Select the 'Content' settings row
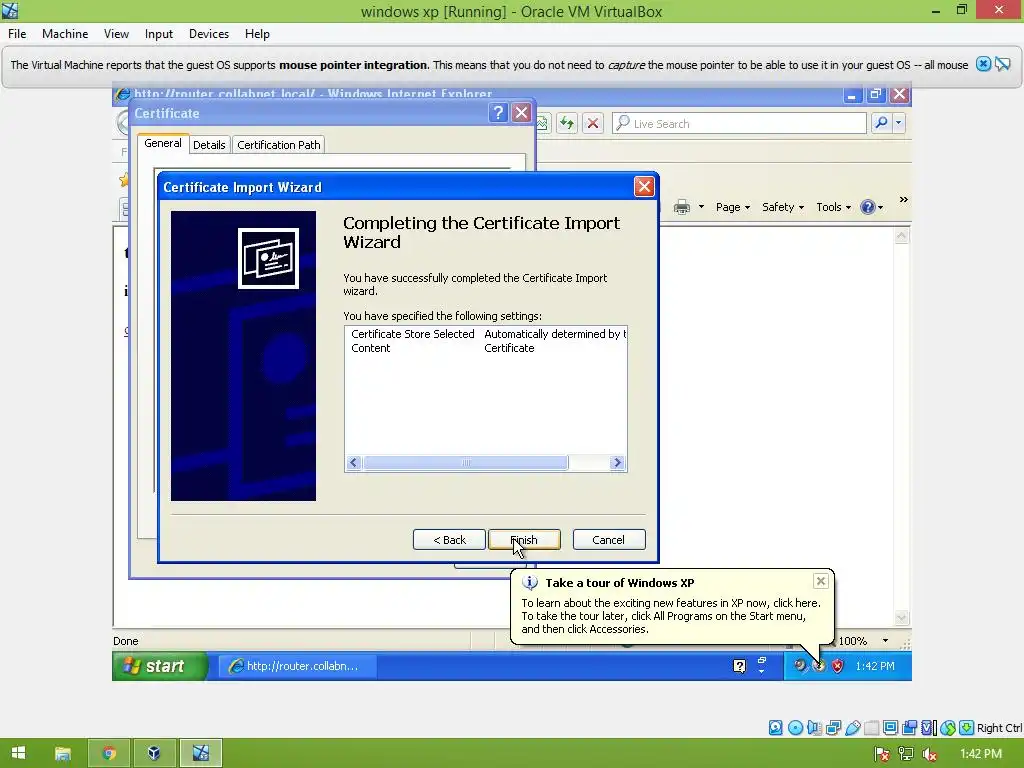 pos(486,348)
